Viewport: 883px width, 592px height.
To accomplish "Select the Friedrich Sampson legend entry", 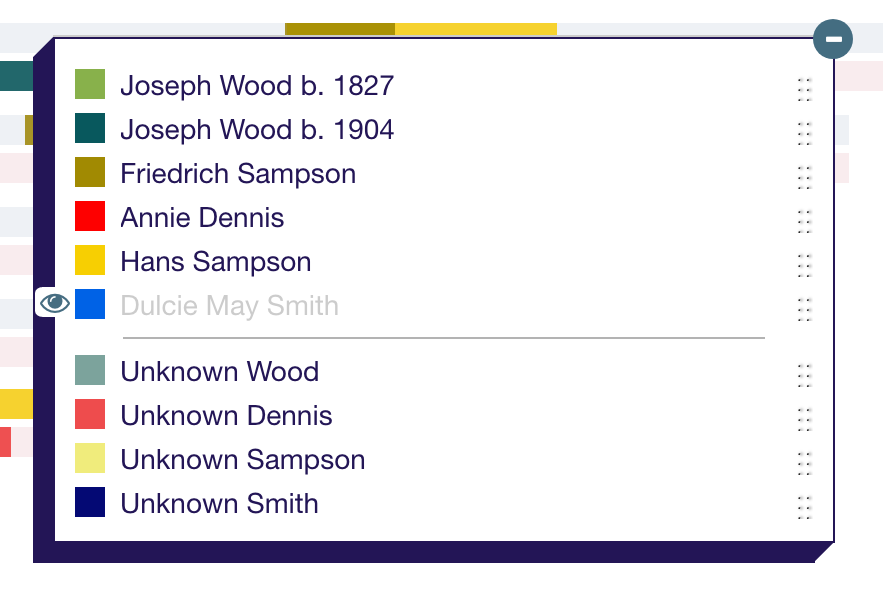I will point(238,174).
